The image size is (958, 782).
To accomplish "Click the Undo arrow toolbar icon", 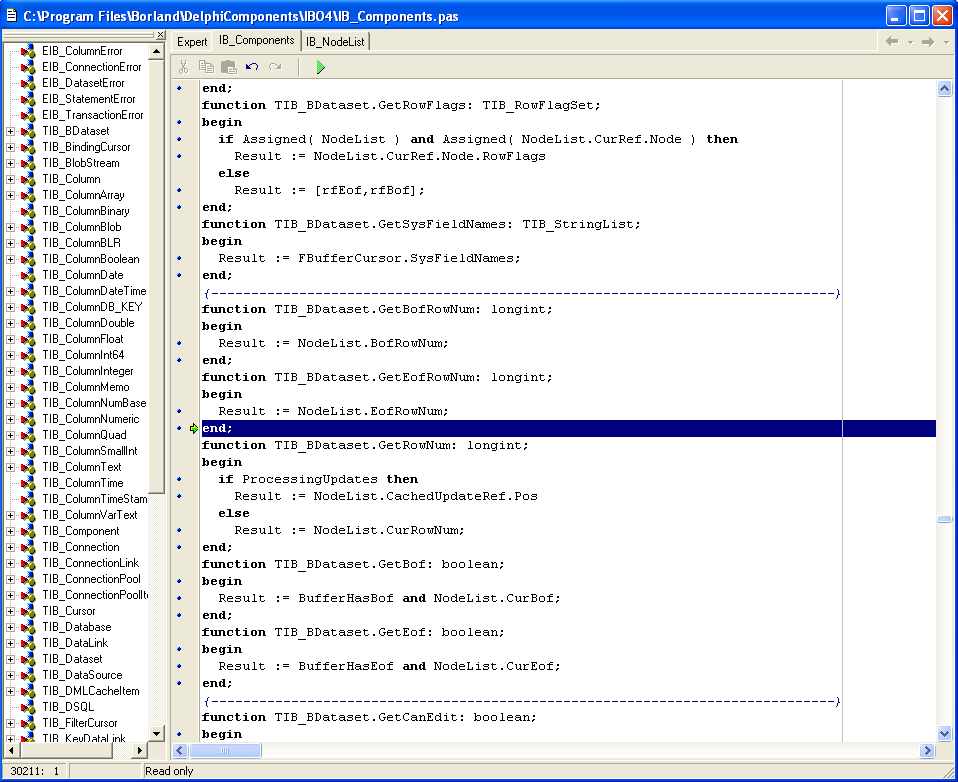I will pos(252,67).
